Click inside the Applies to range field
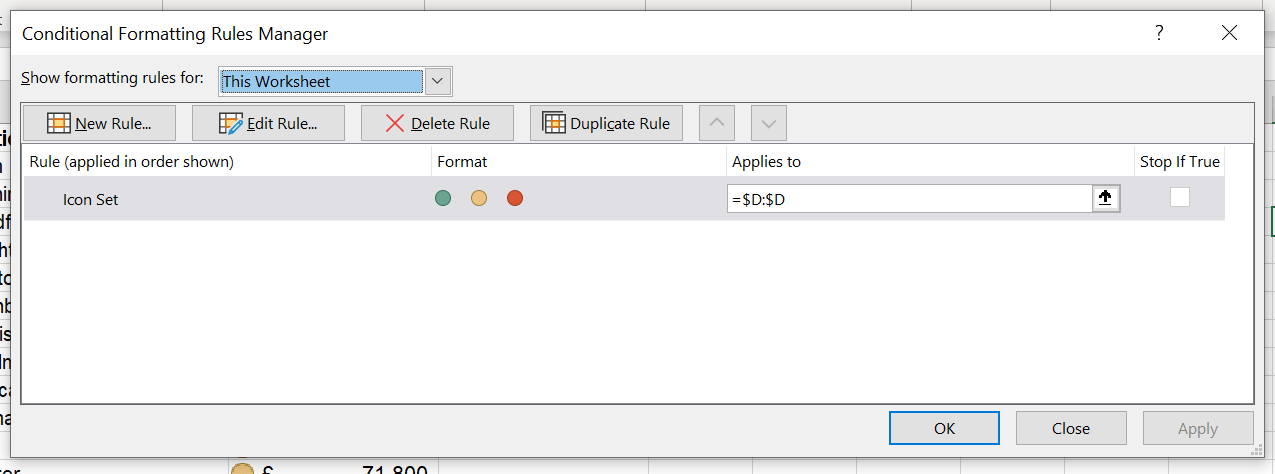Viewport: 1275px width, 474px height. click(908, 199)
